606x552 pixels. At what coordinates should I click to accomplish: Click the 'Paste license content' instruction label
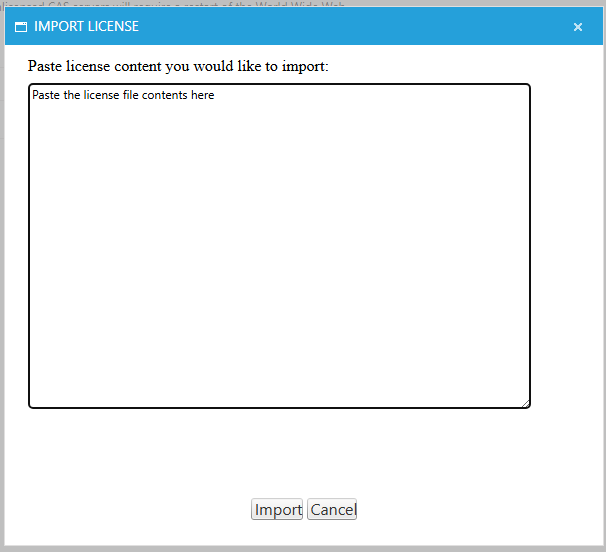[177, 67]
